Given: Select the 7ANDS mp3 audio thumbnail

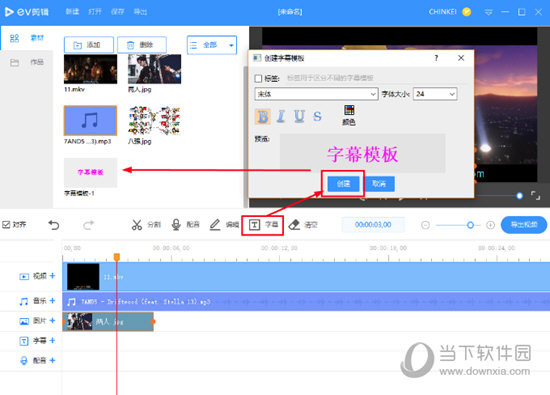Looking at the screenshot, I should 90,121.
